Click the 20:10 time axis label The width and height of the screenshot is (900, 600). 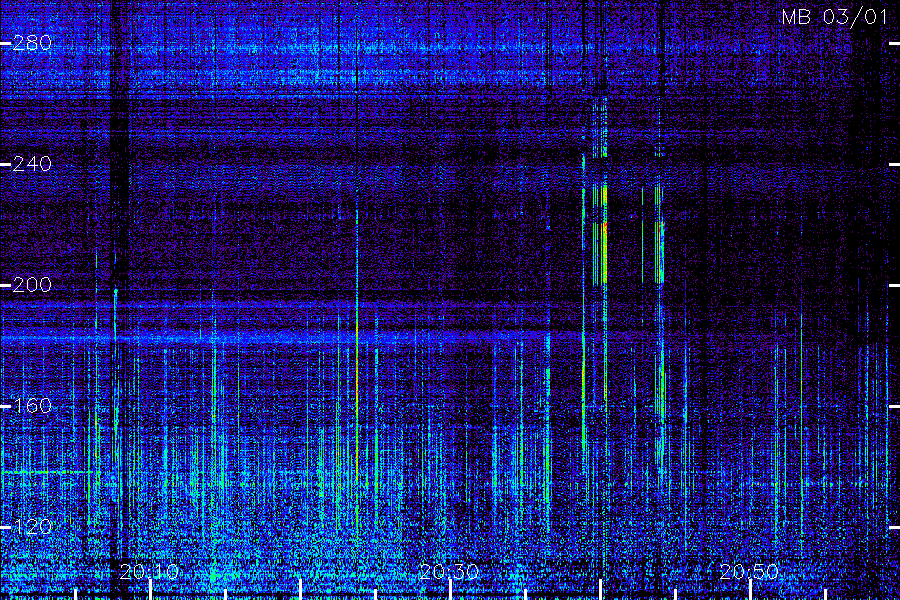[149, 572]
